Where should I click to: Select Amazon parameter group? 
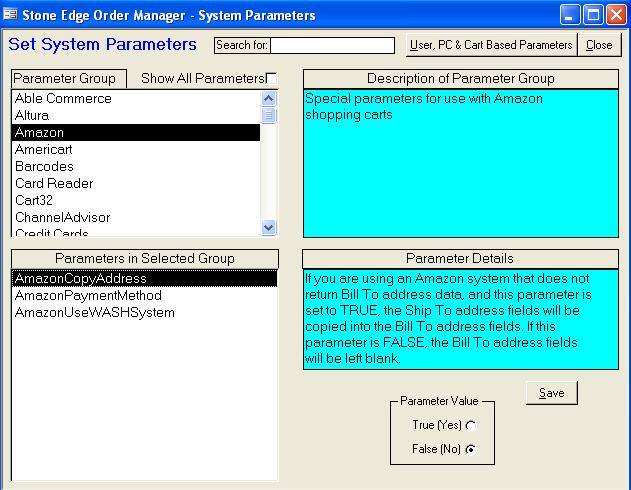136,132
